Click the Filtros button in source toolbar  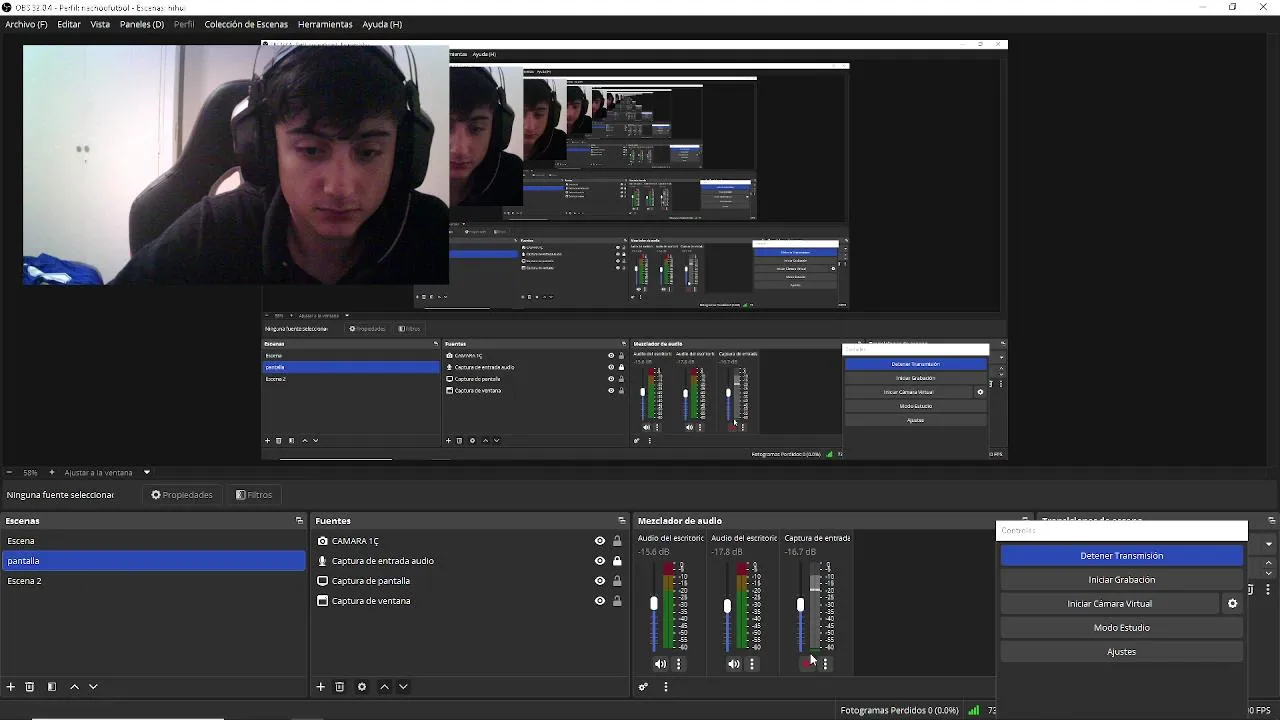tap(254, 495)
